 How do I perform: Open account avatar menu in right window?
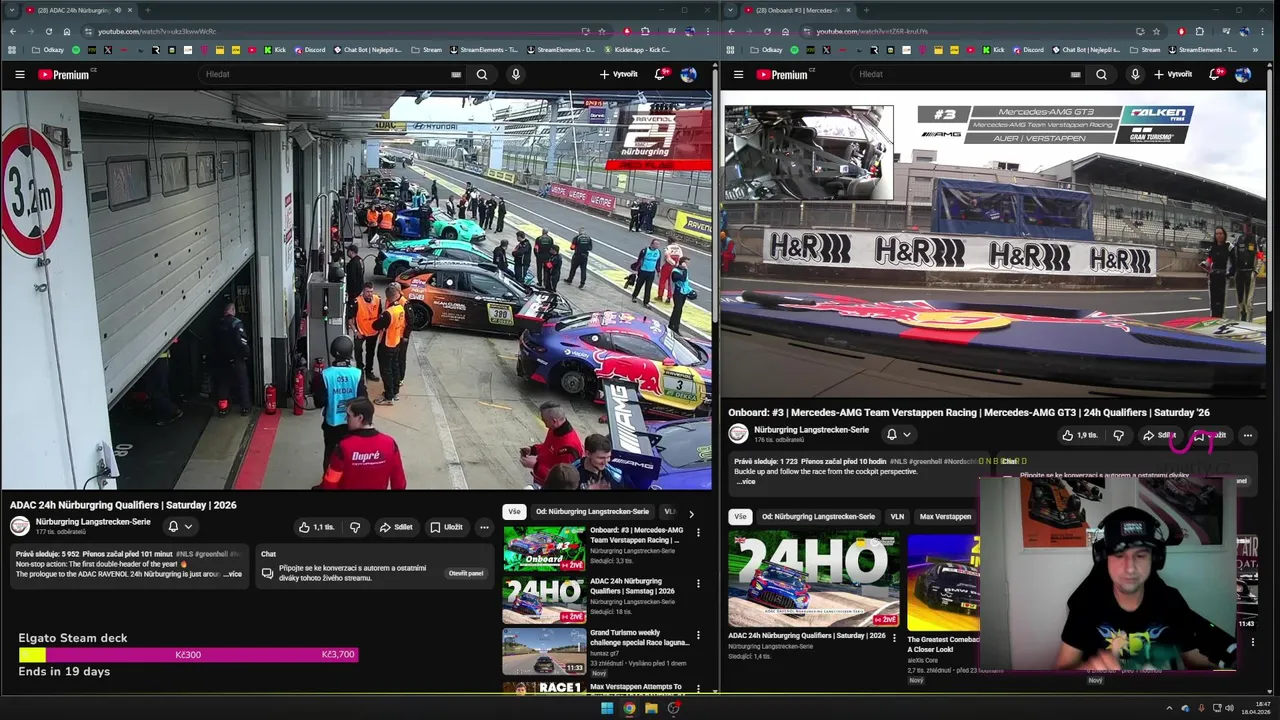click(x=1243, y=74)
